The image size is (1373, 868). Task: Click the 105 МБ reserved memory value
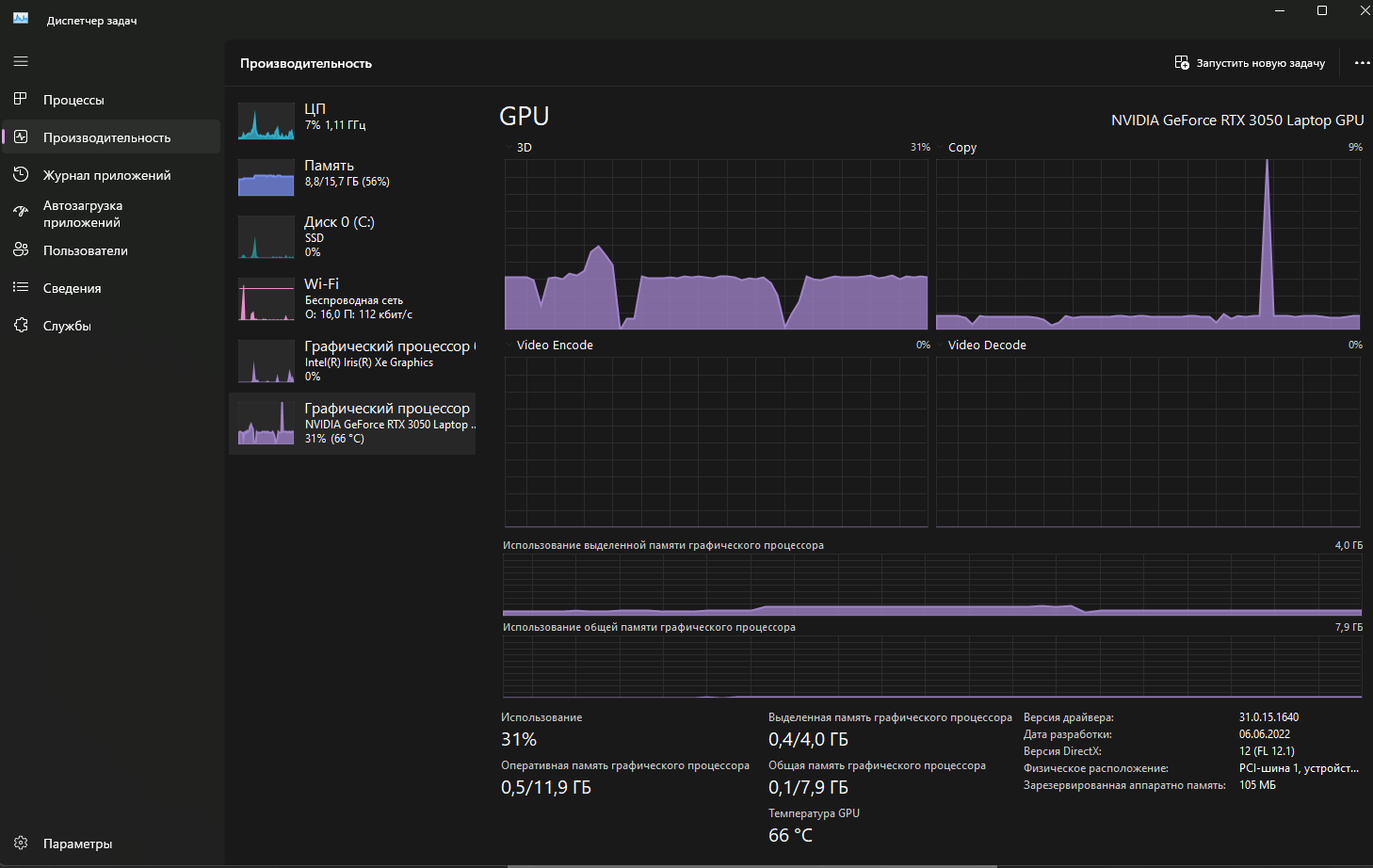point(1257,785)
